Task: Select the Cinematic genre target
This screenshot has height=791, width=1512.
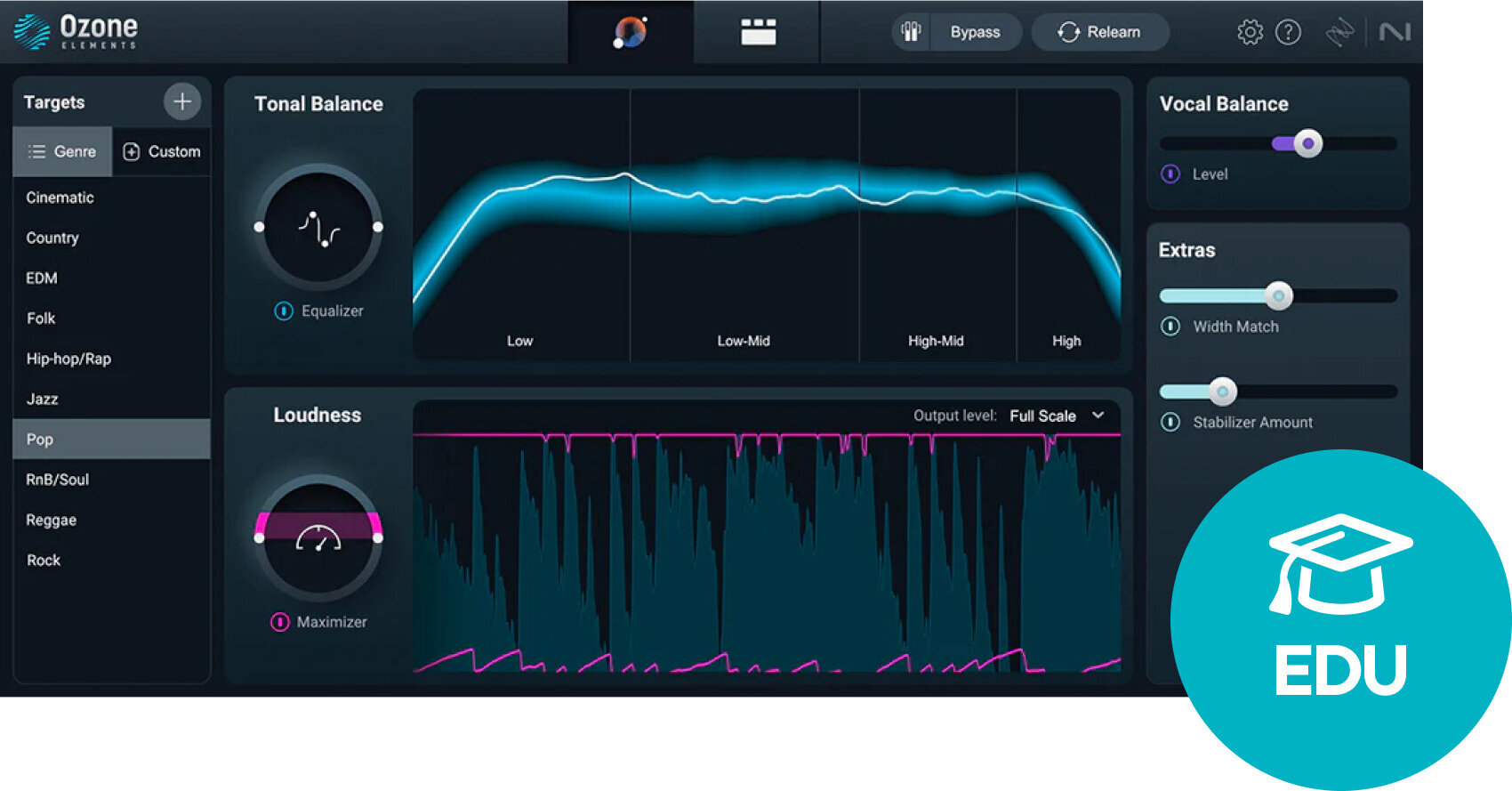Action: pyautogui.click(x=111, y=198)
